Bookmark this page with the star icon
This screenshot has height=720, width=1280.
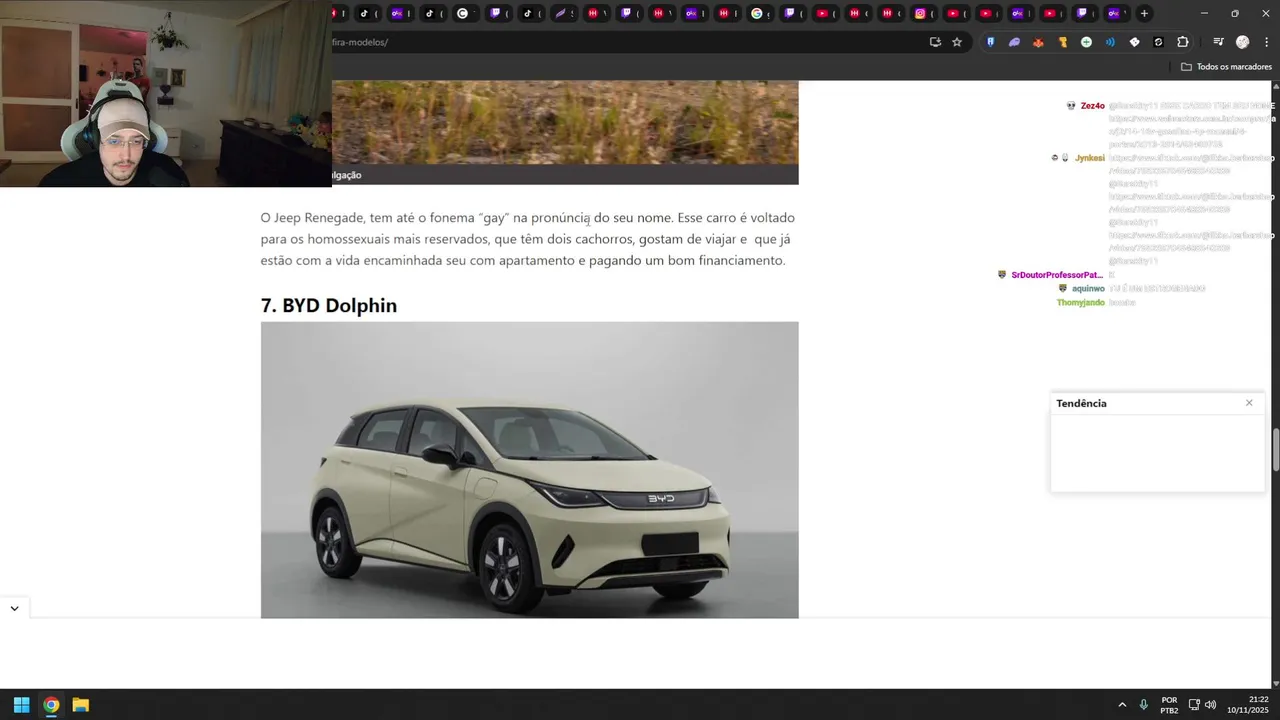click(957, 42)
